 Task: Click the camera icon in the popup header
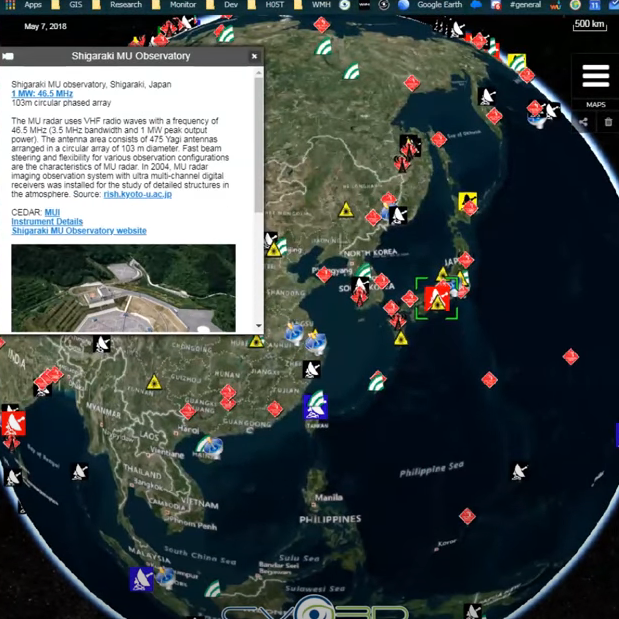(8, 56)
